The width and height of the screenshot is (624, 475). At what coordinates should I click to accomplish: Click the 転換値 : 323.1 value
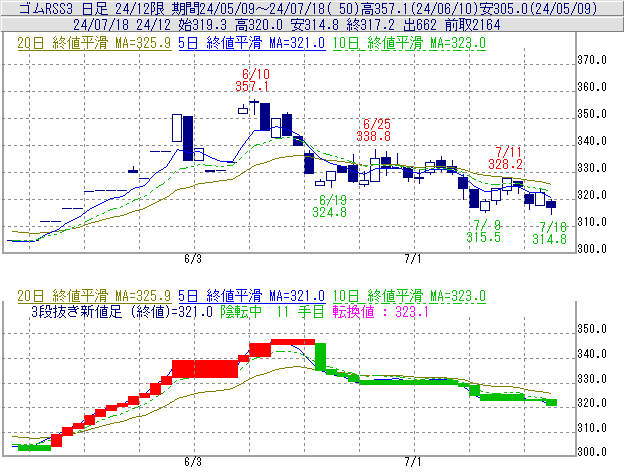[380, 311]
